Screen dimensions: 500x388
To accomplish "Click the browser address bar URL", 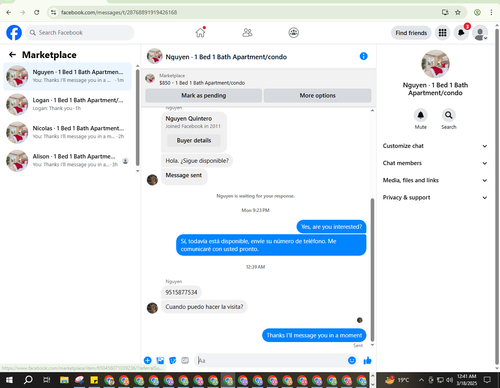I will click(119, 12).
